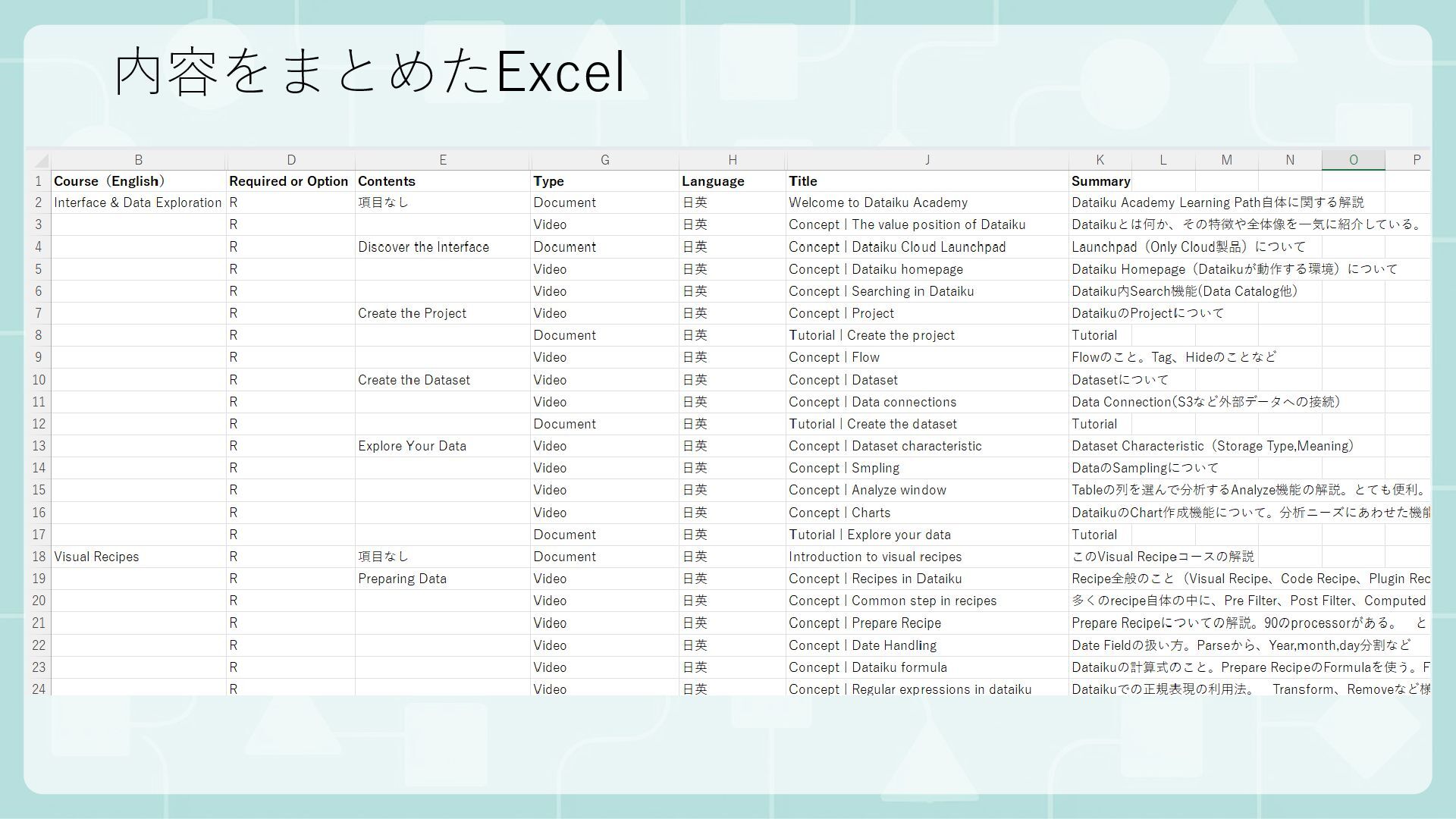
Task: Select column N header
Action: click(x=1290, y=160)
